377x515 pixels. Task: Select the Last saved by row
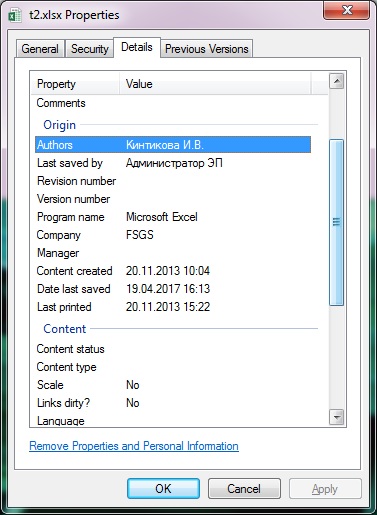pos(173,163)
